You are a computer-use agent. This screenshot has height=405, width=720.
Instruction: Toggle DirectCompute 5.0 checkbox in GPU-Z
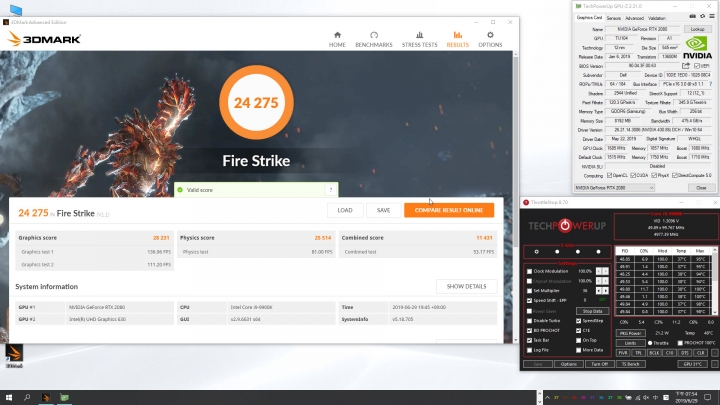click(x=675, y=175)
